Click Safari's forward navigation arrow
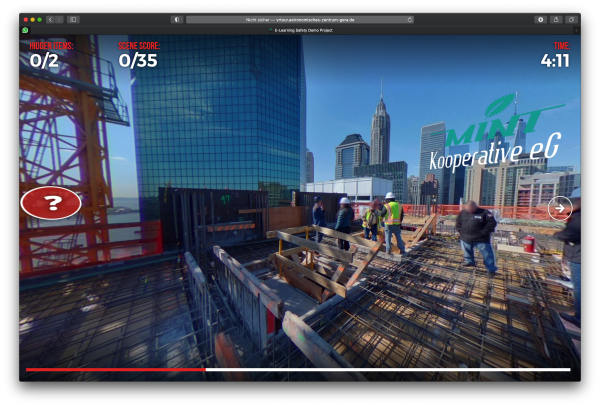 (59, 19)
